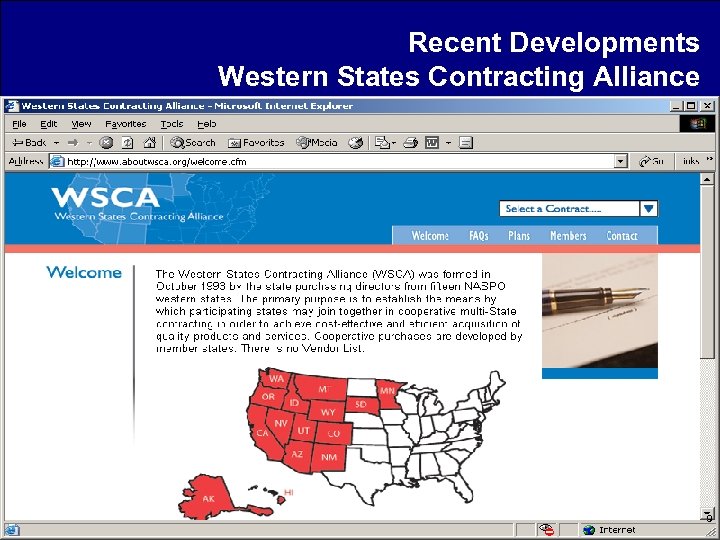Click the blocked cookie privacy status icon
This screenshot has height=540, width=720.
[546, 529]
